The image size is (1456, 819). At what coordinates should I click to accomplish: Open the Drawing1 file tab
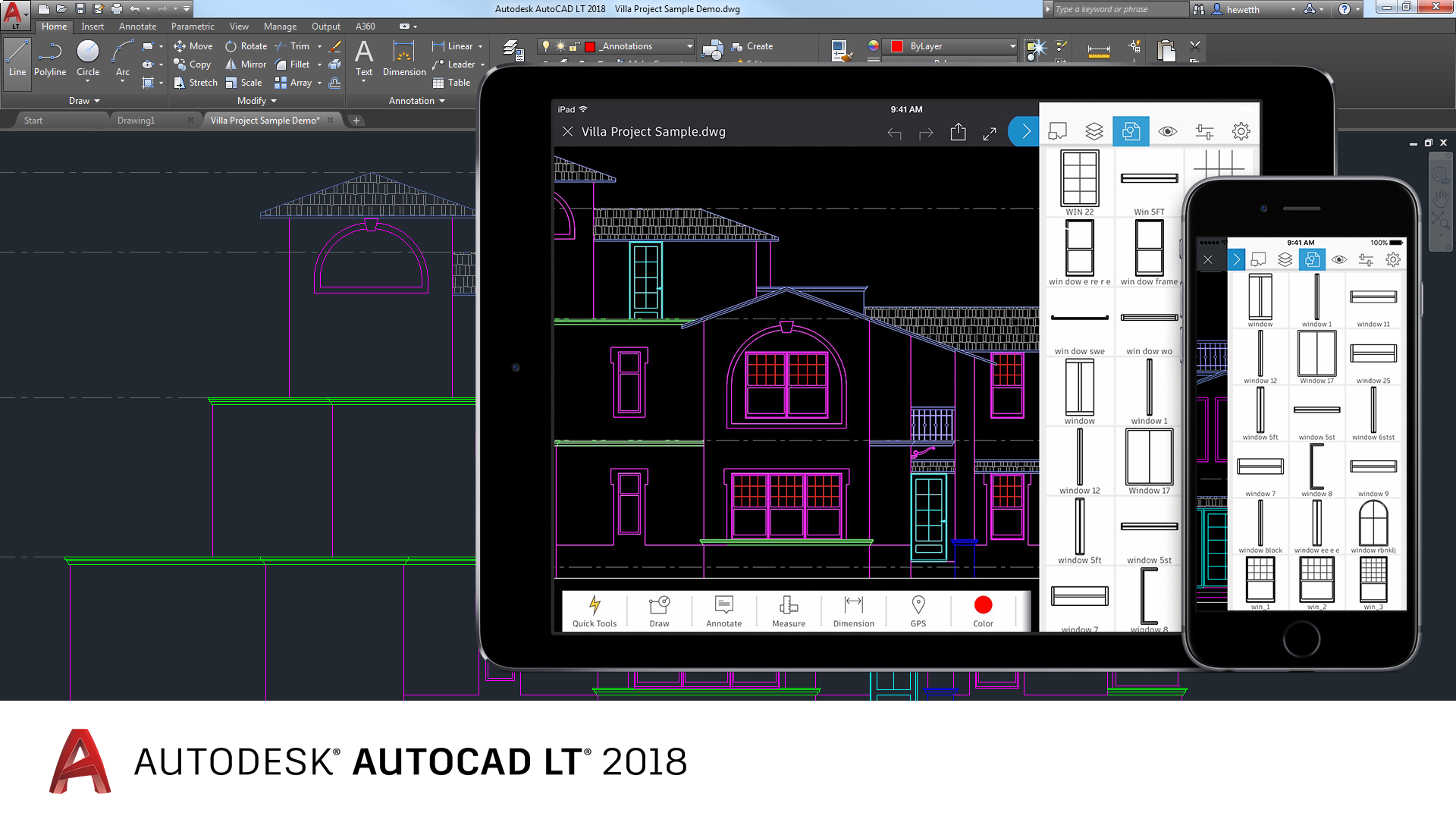136,121
